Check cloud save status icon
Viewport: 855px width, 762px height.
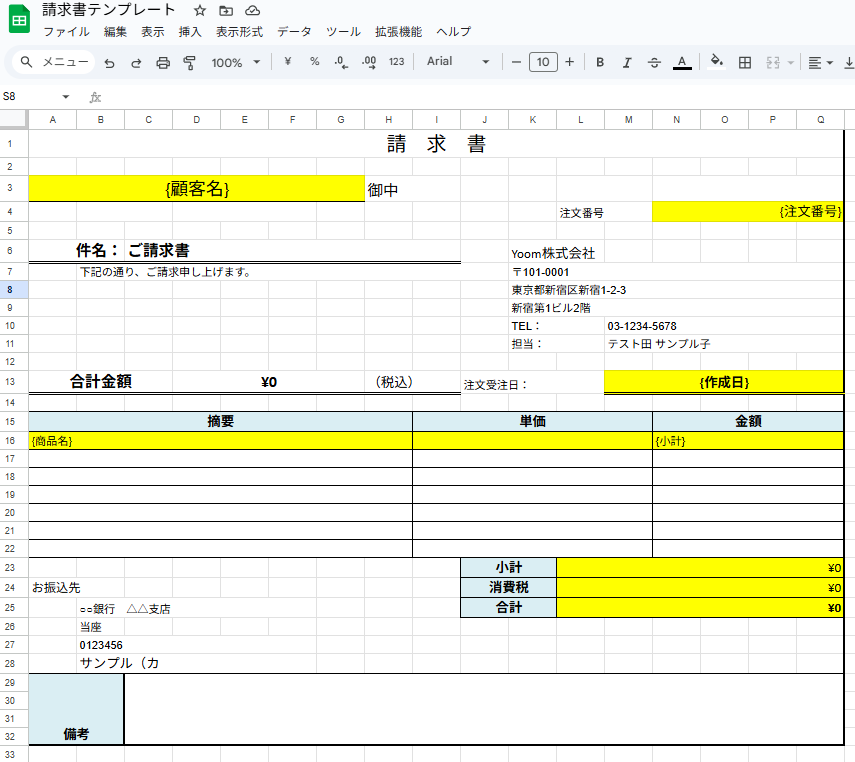click(252, 10)
